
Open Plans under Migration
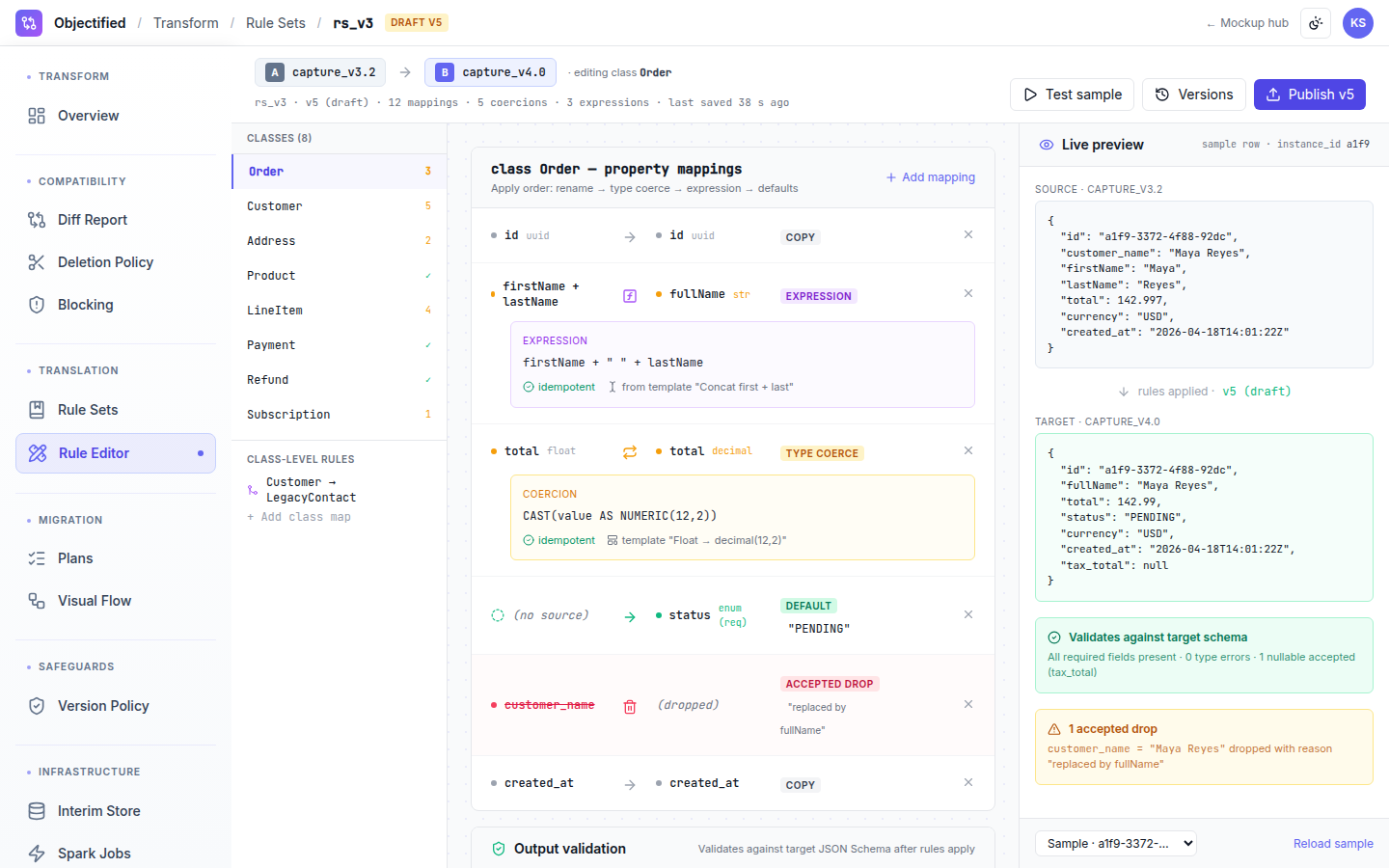click(x=116, y=558)
